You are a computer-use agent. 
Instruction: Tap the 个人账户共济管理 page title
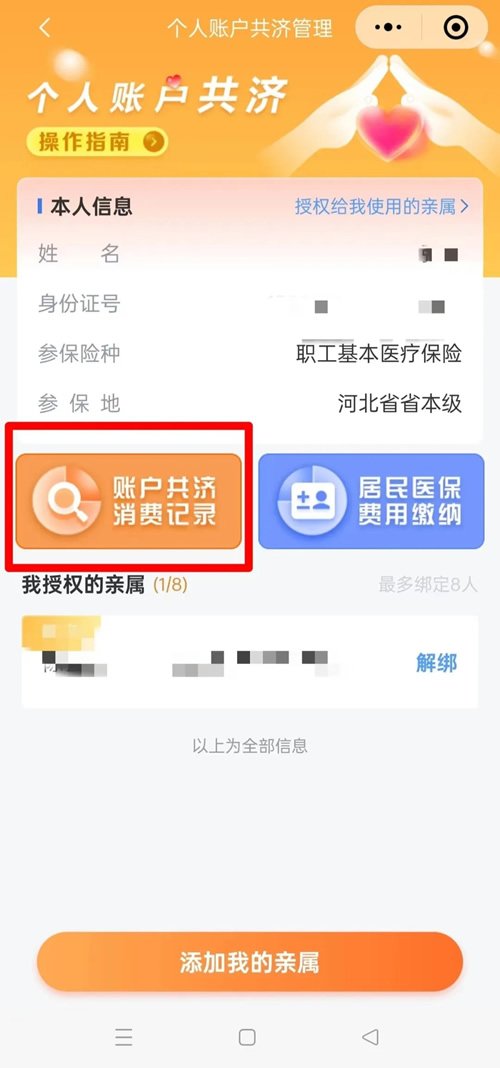click(250, 29)
